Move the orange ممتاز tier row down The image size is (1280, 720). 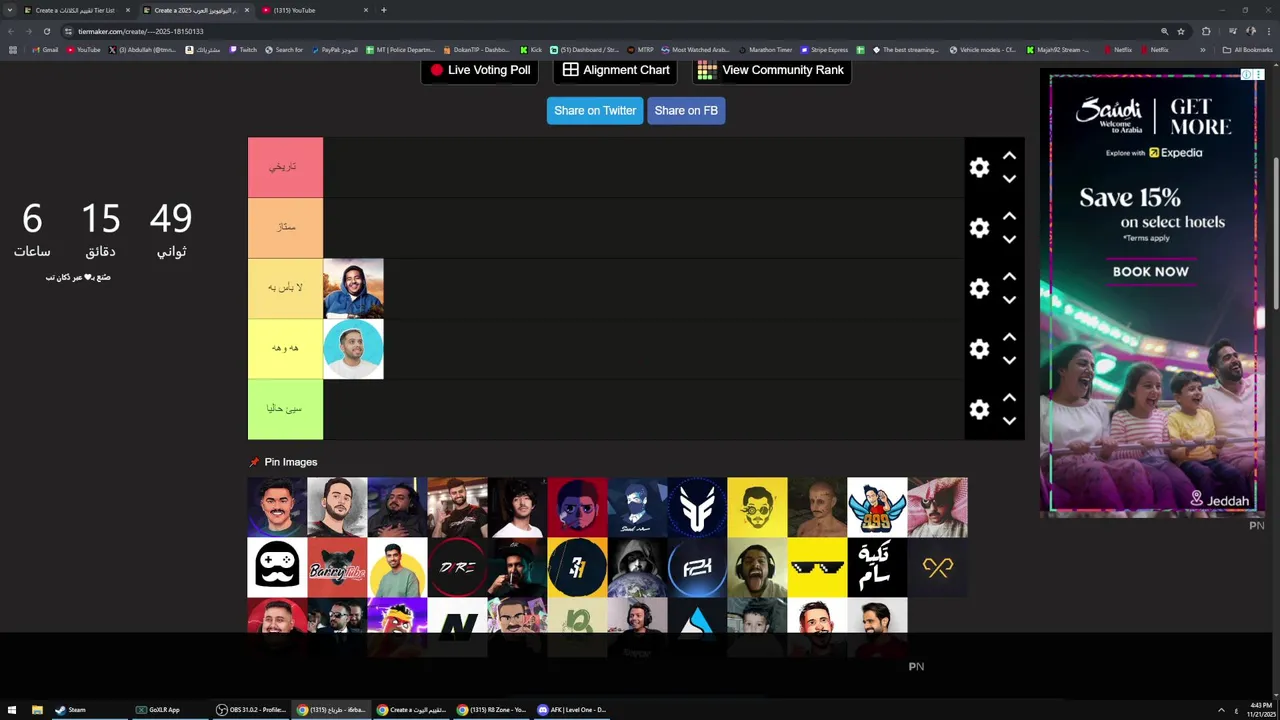(1009, 240)
